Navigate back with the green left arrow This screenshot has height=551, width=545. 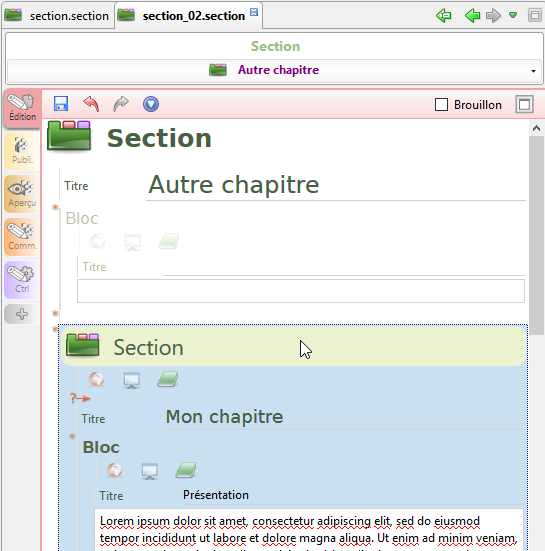[x=472, y=16]
